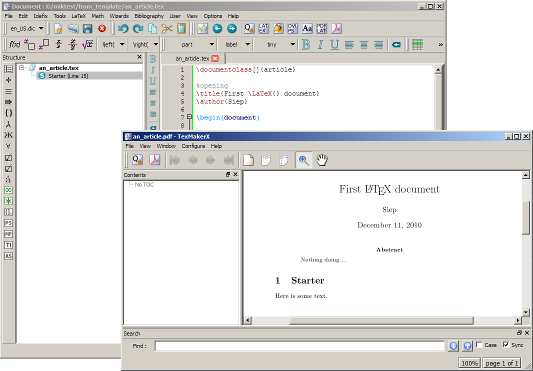Collapse the an_article.tex tree node

pos(22,68)
